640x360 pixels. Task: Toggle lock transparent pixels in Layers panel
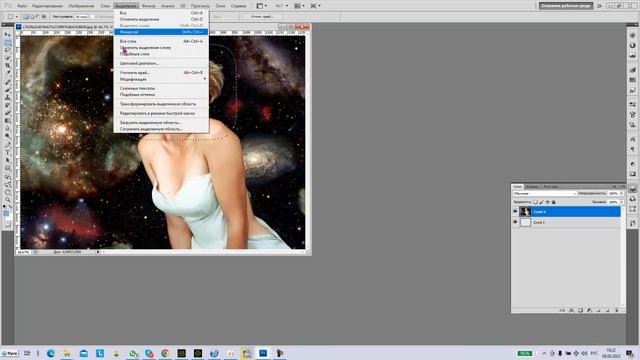[x=536, y=202]
